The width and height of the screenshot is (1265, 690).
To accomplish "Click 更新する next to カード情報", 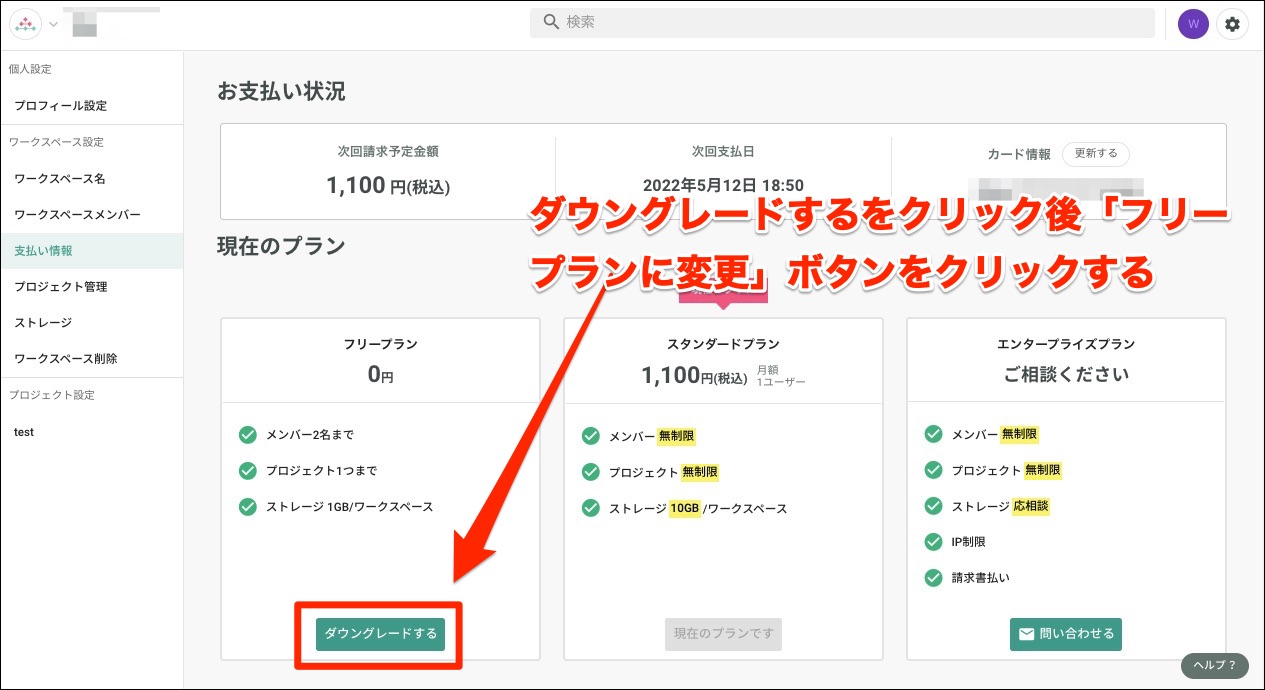I will [x=1095, y=154].
